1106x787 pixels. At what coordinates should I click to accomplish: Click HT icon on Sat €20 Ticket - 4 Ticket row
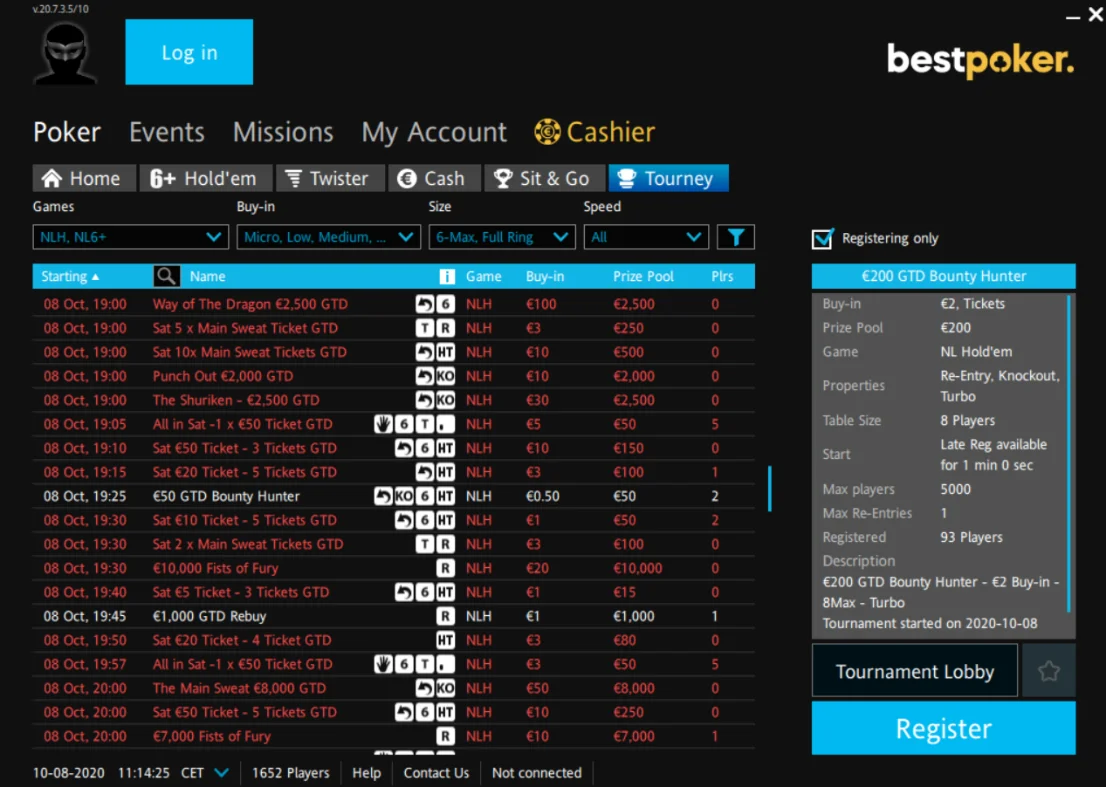pos(446,640)
